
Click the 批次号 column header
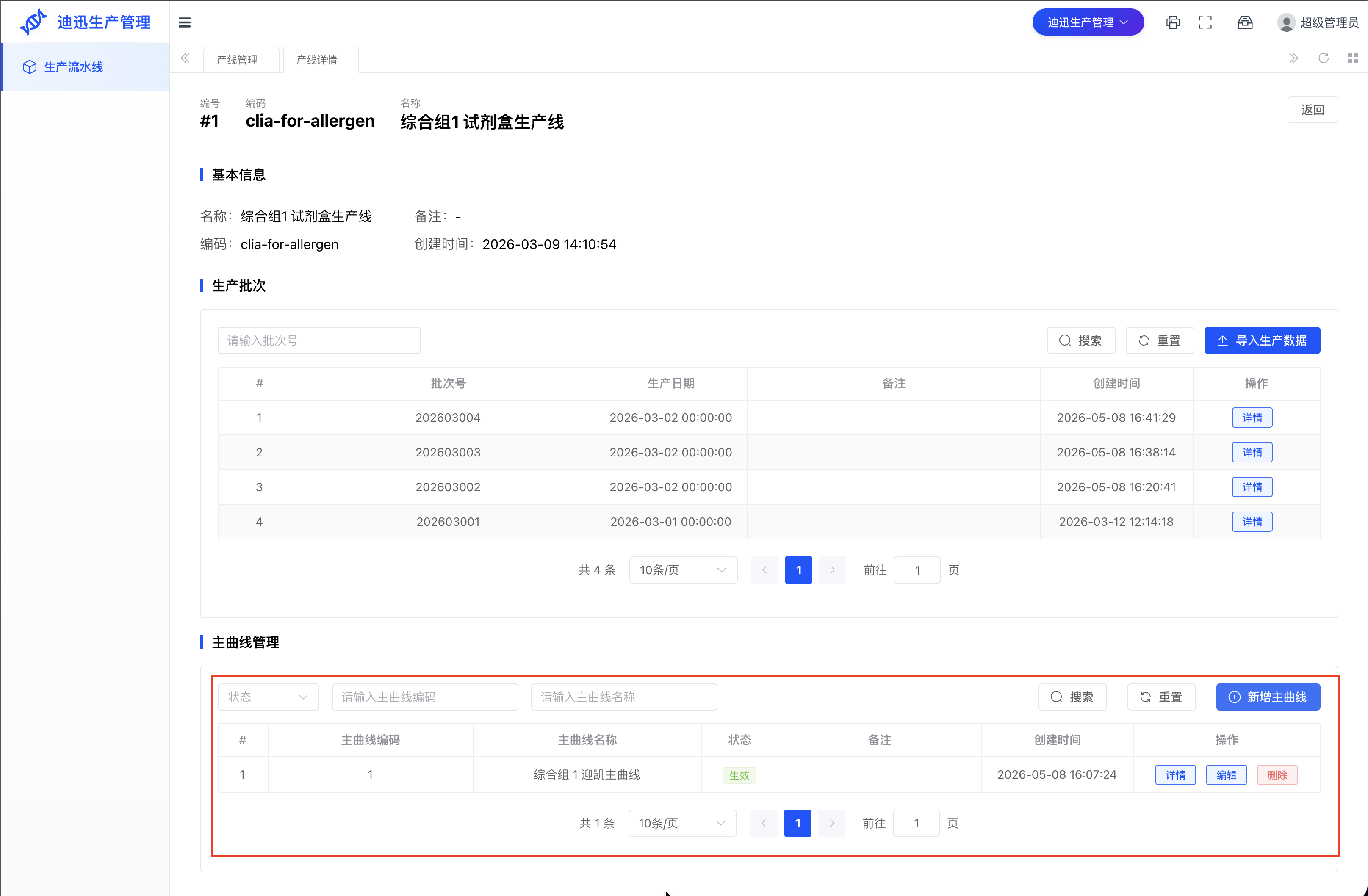click(x=449, y=383)
